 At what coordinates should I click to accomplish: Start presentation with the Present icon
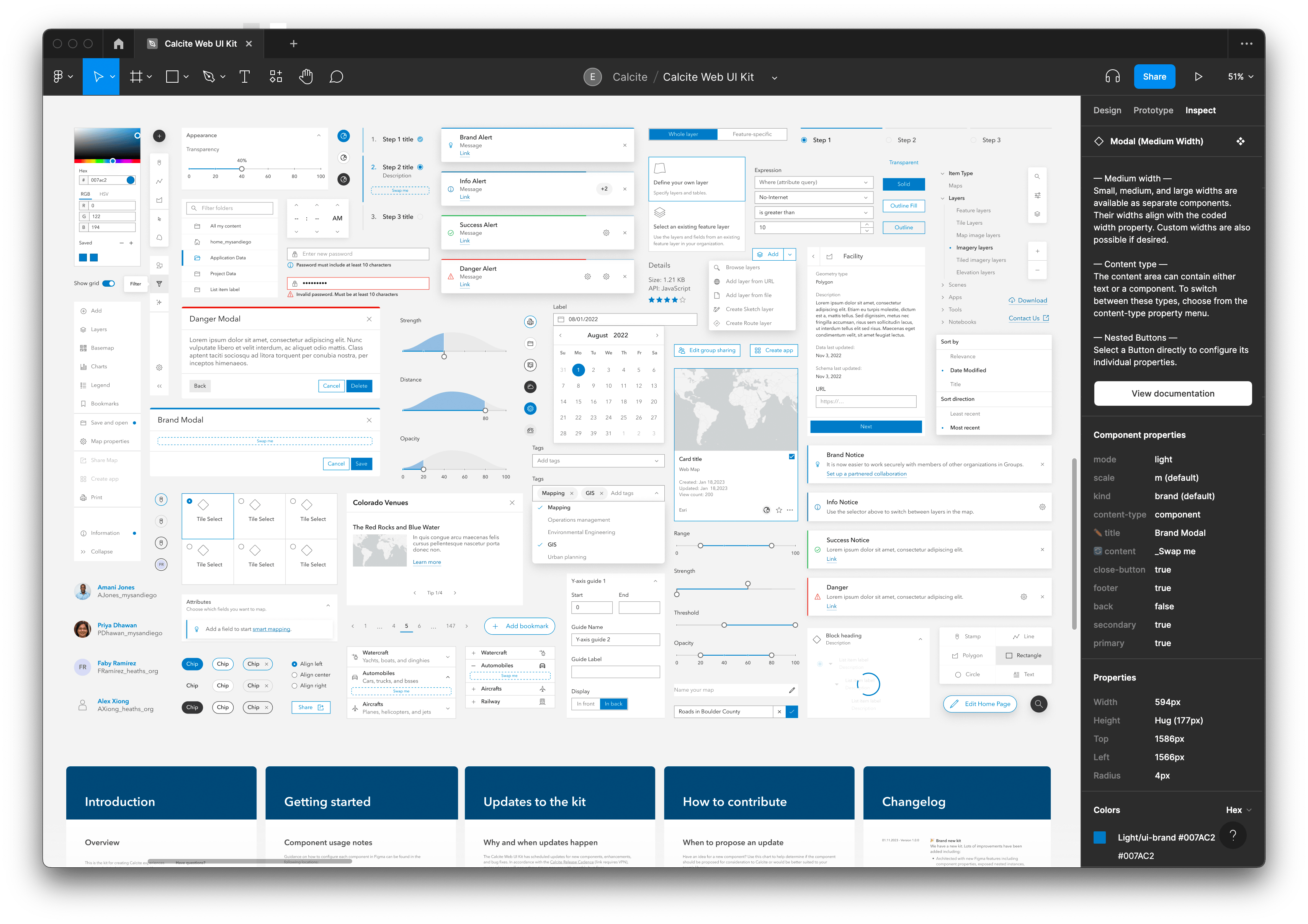[x=1198, y=76]
